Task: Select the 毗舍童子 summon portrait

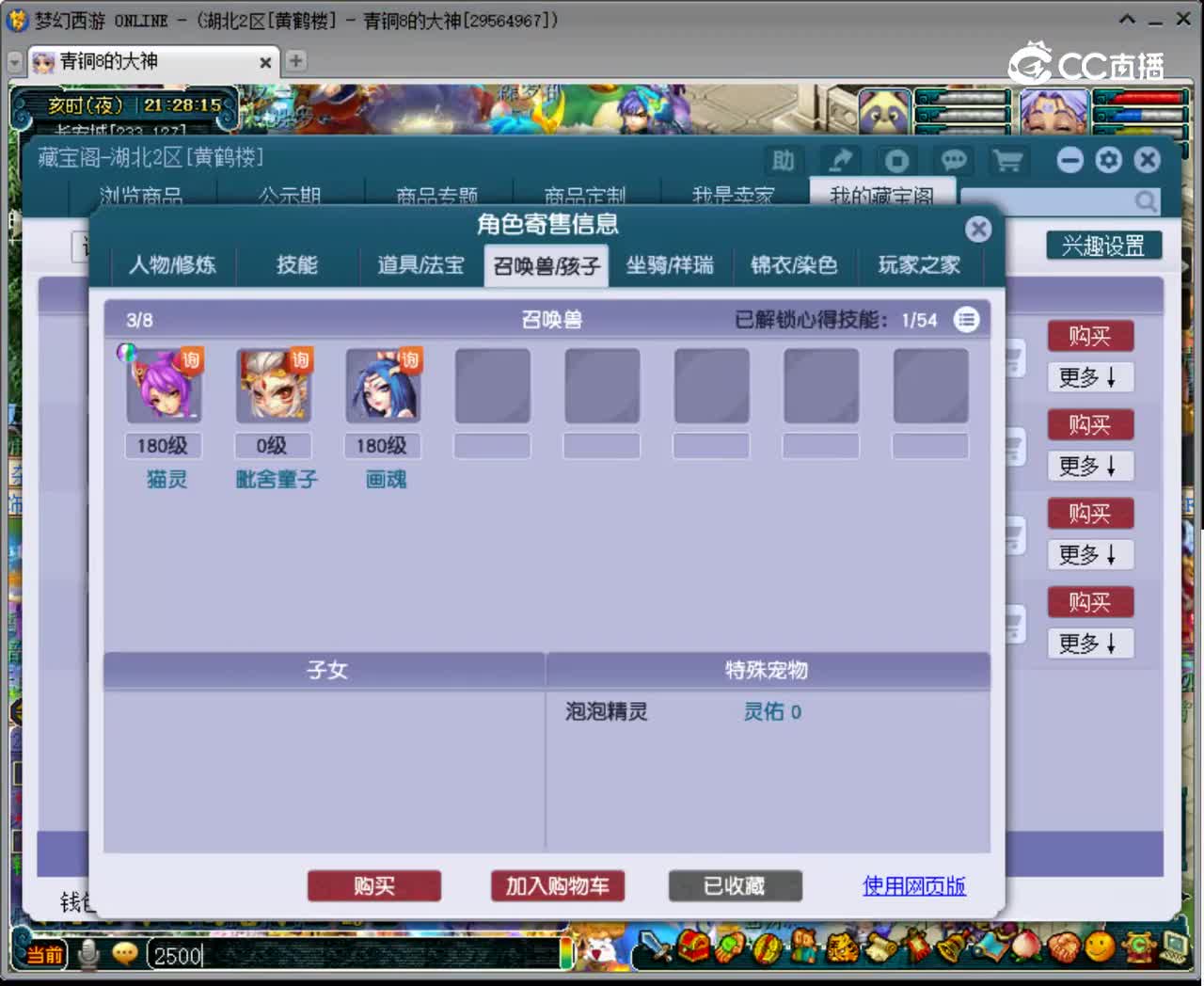Action: click(273, 386)
